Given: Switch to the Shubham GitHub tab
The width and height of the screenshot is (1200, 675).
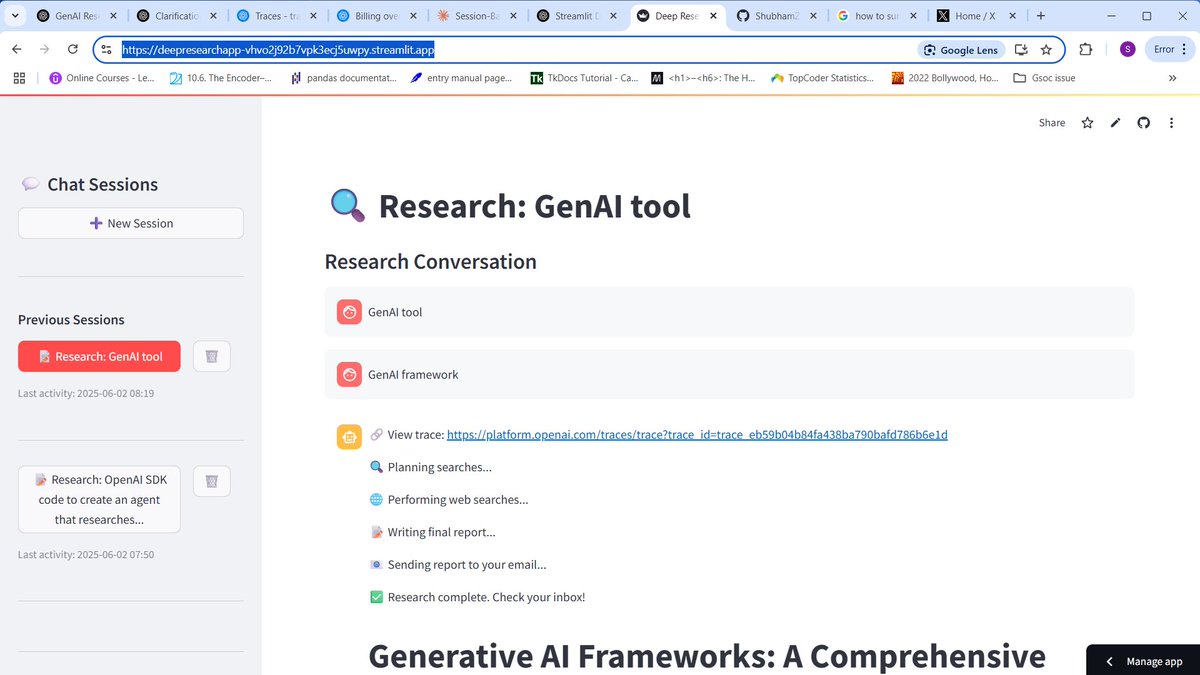Looking at the screenshot, I should point(778,16).
